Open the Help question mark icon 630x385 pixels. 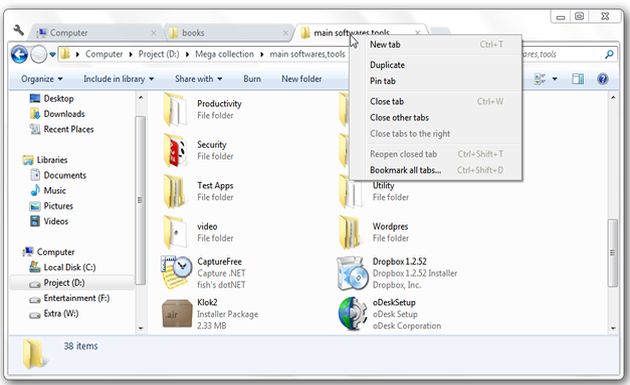point(602,79)
